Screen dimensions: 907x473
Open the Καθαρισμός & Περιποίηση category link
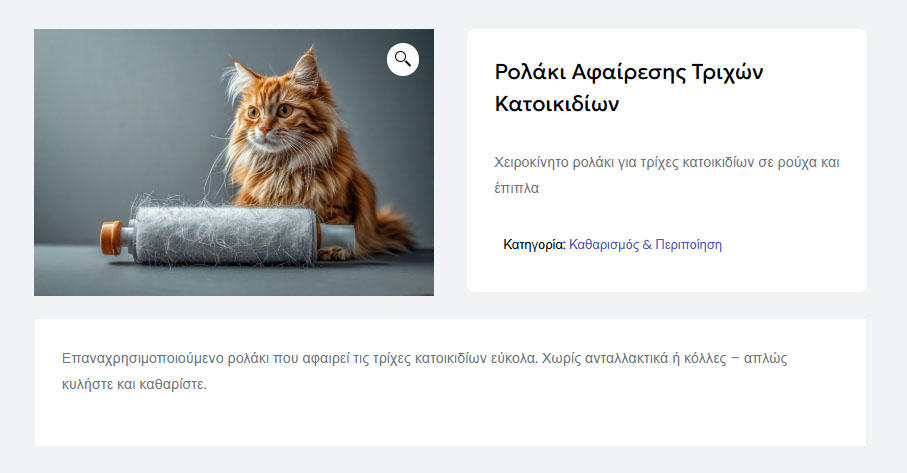point(645,244)
